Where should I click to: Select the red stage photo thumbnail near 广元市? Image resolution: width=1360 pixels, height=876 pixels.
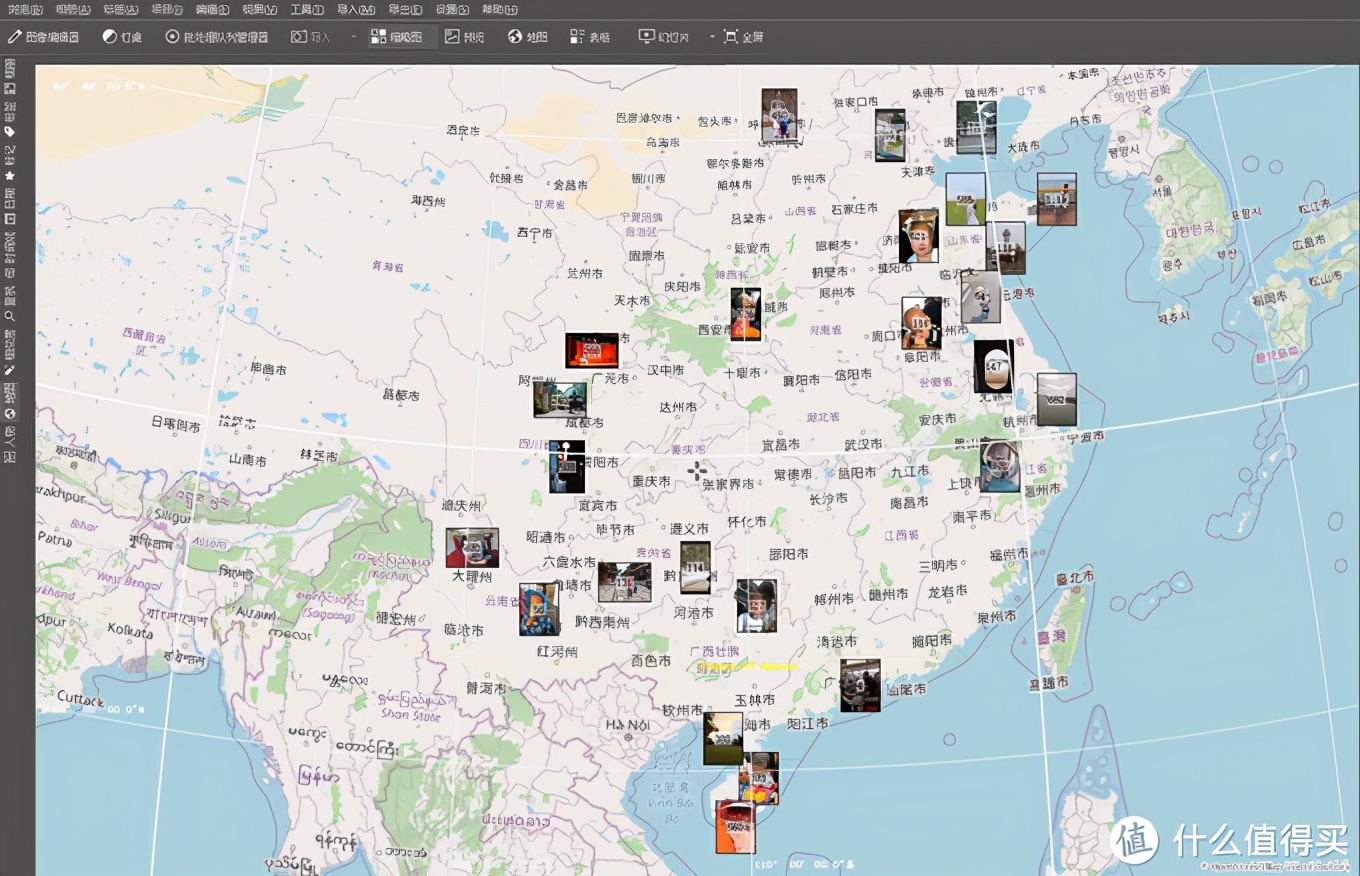coord(592,351)
